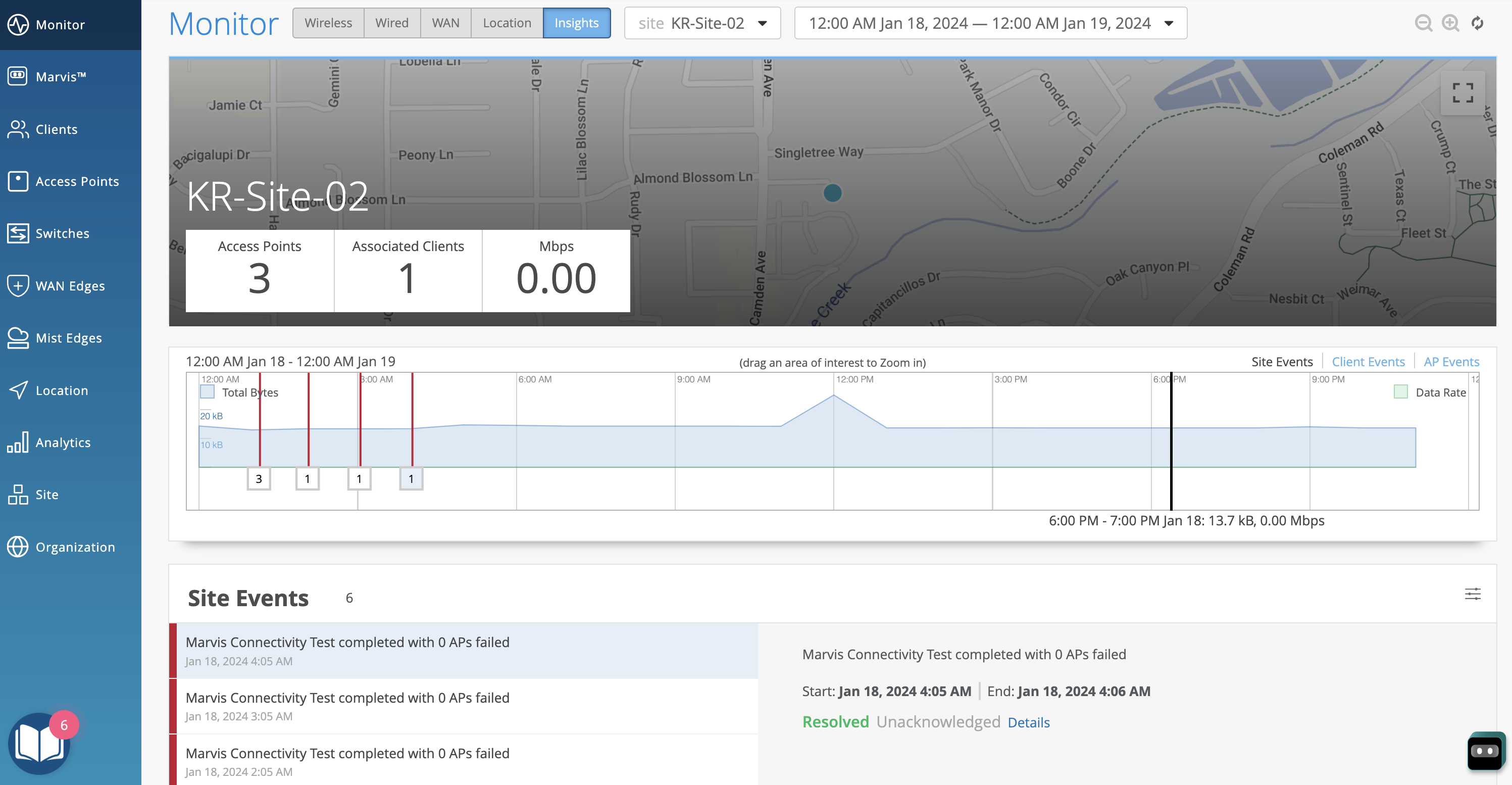
Task: Switch to the WAN tab
Action: click(445, 23)
